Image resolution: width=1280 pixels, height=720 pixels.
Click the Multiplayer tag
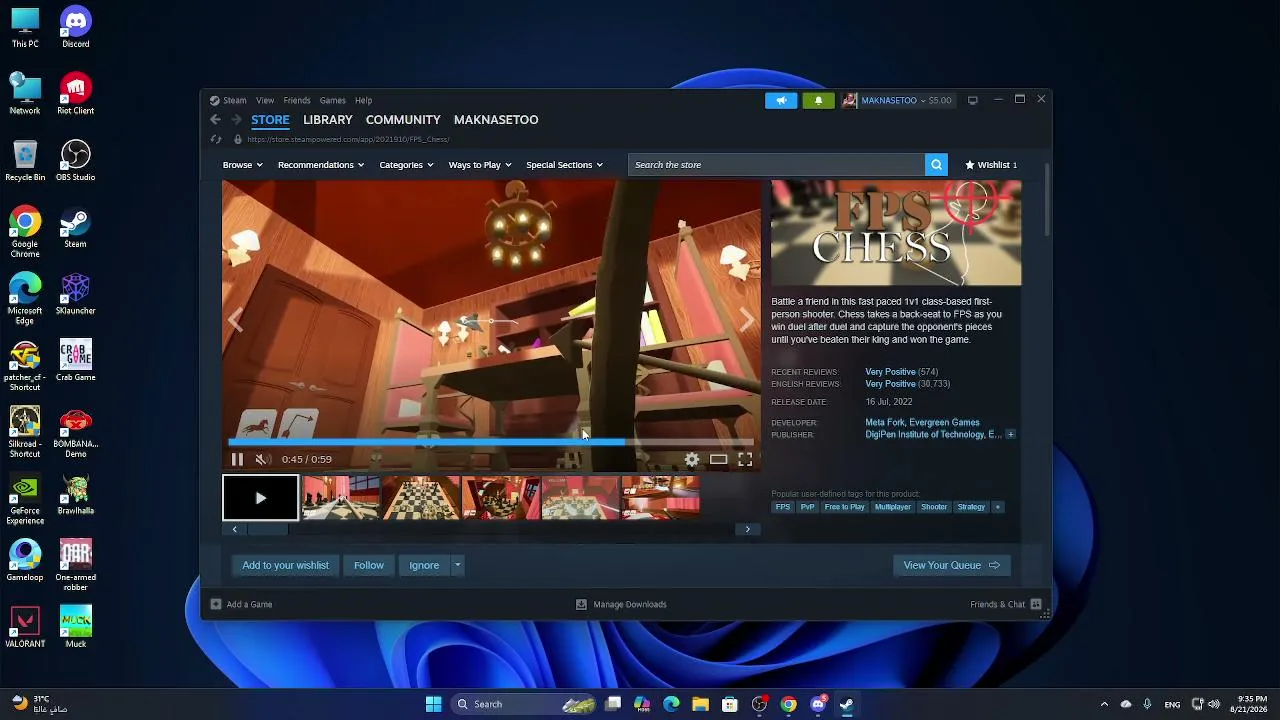click(x=893, y=507)
